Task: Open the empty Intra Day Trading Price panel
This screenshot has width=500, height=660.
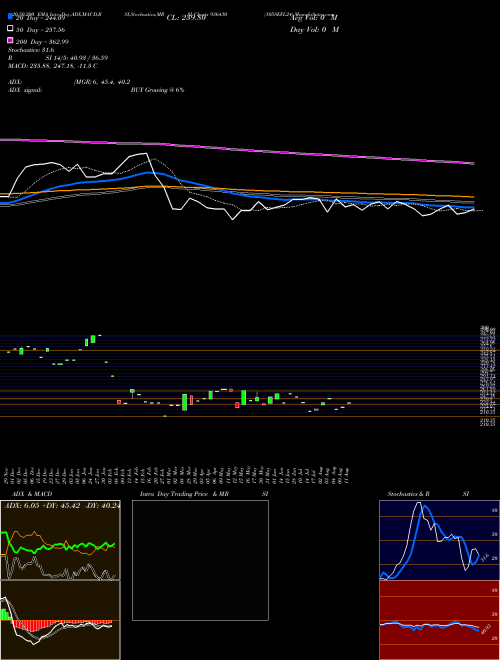Action: tap(200, 560)
